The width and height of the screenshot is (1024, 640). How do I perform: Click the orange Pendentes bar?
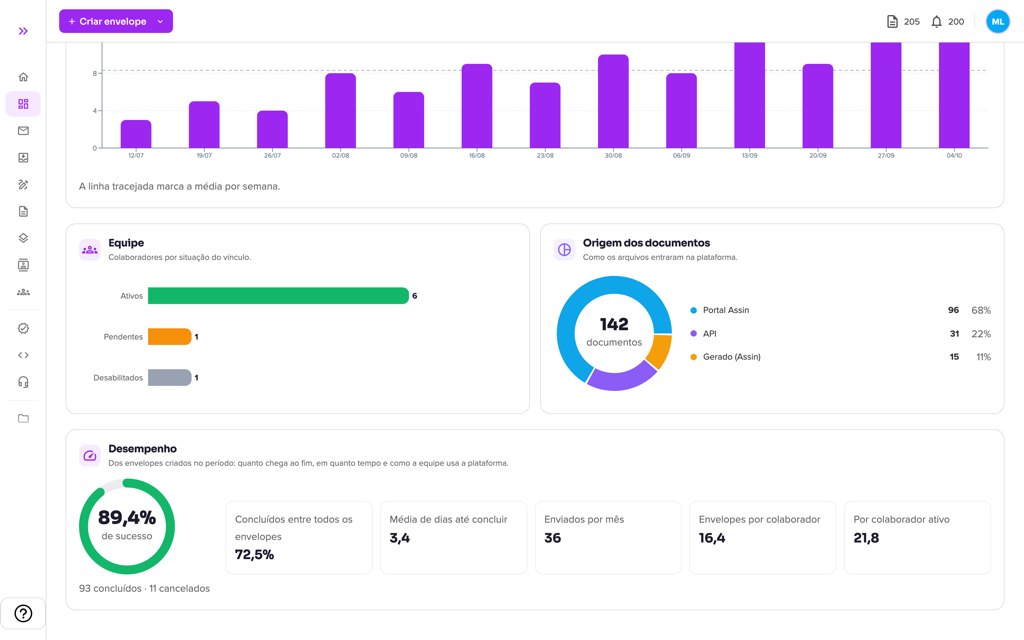point(170,336)
